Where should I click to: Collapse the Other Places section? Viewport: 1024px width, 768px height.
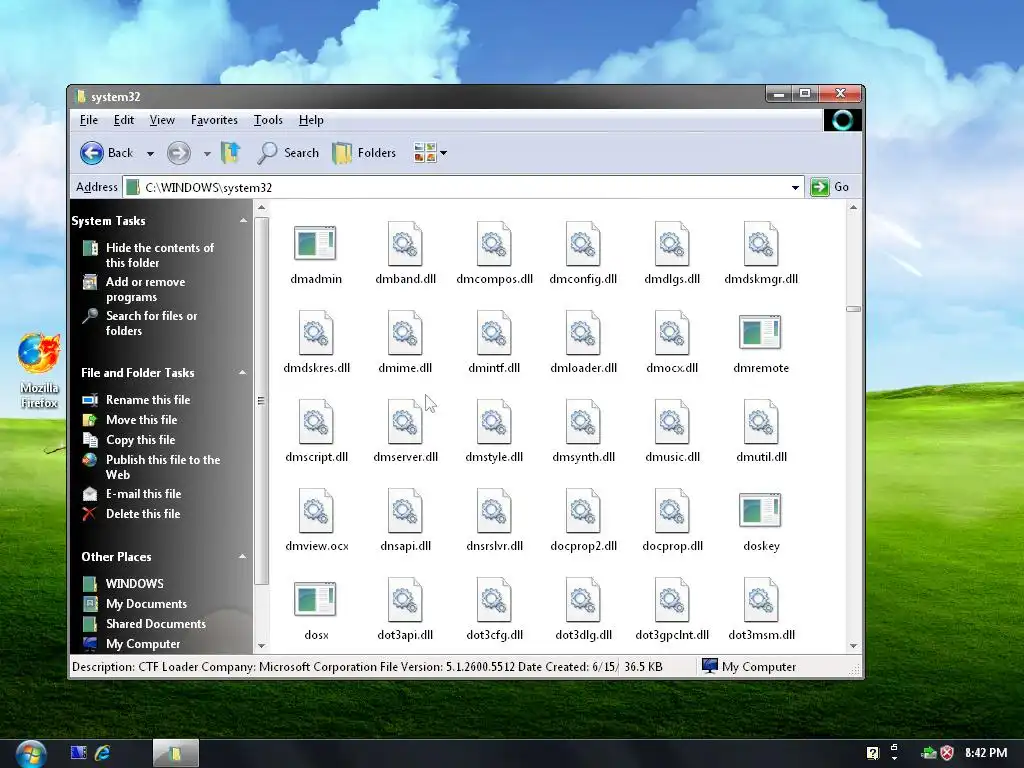click(x=242, y=557)
